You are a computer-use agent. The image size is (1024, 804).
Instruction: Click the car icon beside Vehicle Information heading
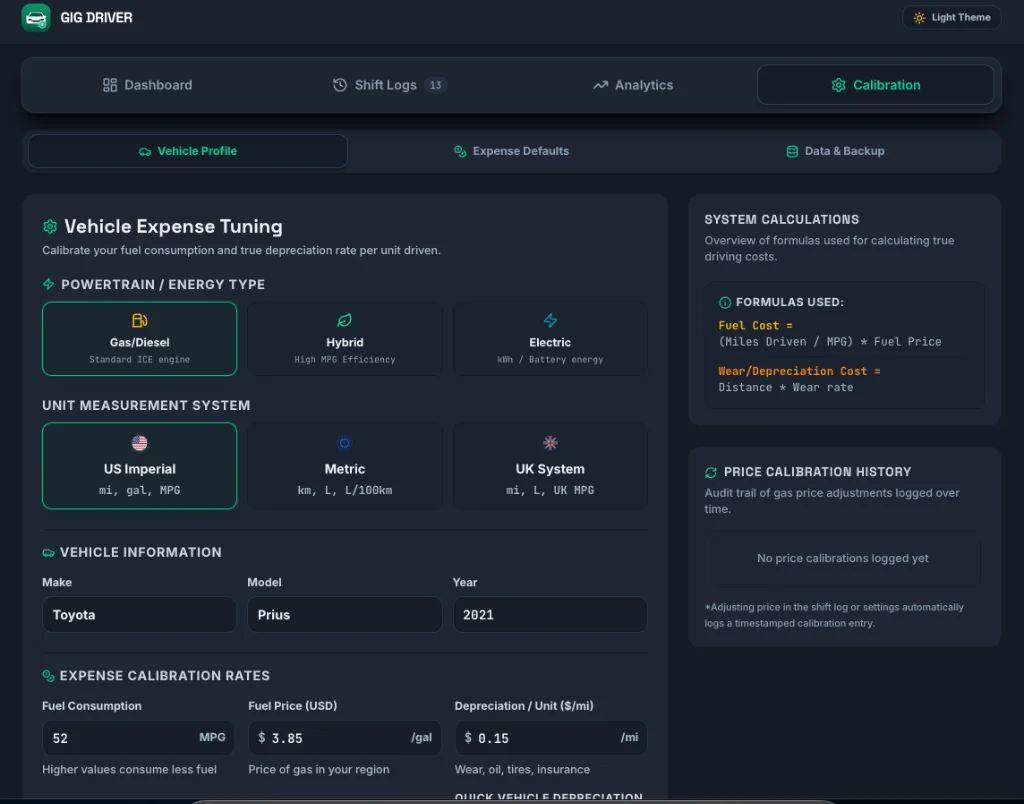48,553
